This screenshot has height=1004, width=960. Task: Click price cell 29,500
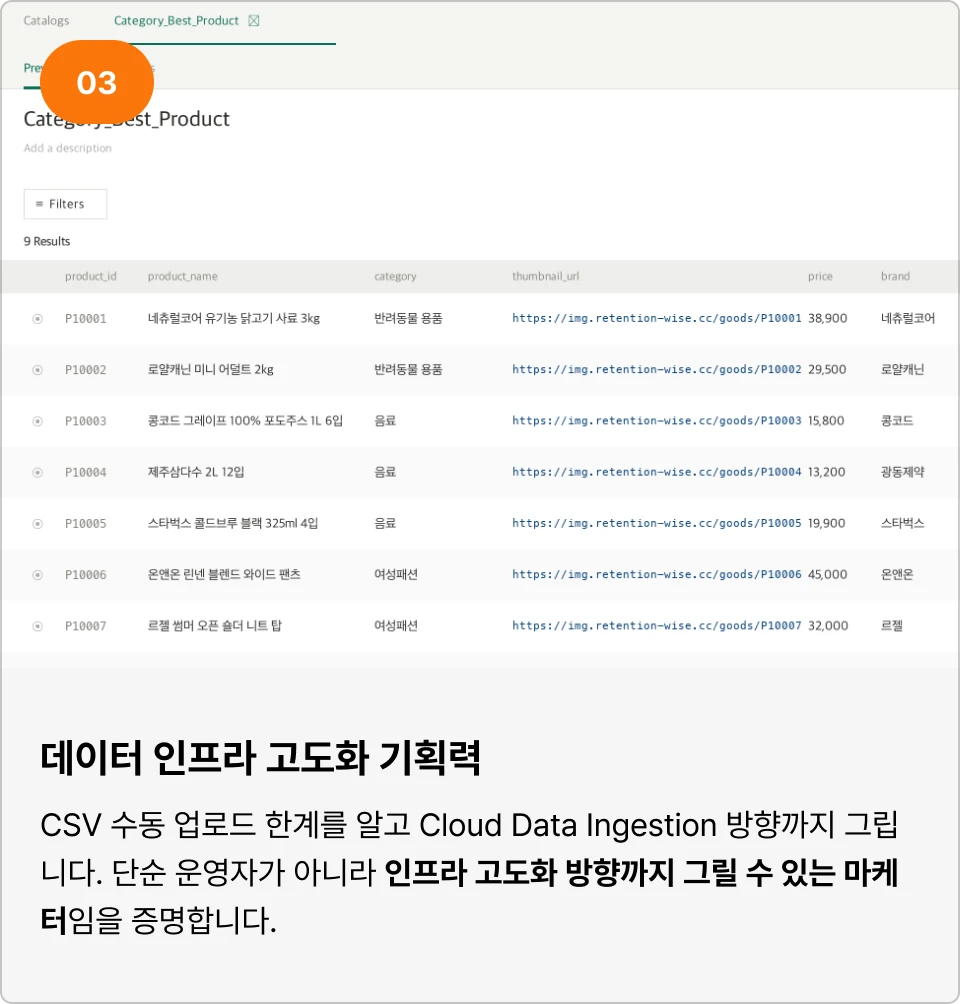827,369
